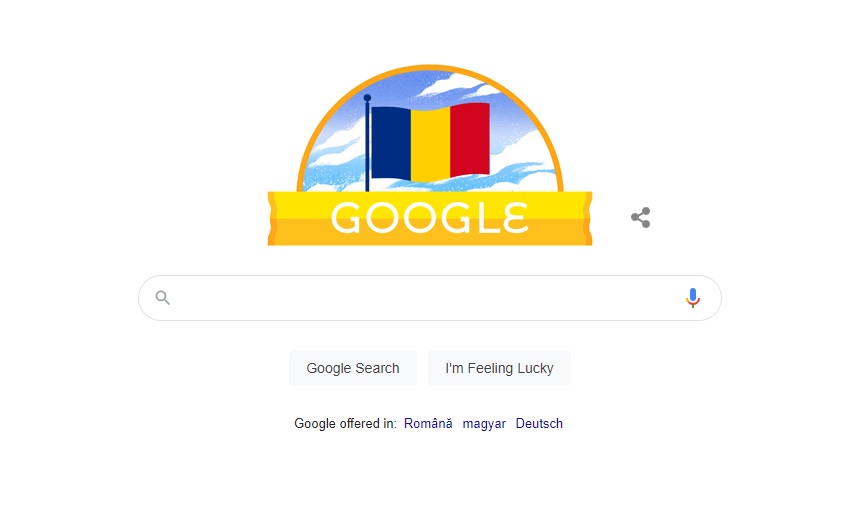Click the orange arch border of doodle
The image size is (853, 521).
[430, 67]
